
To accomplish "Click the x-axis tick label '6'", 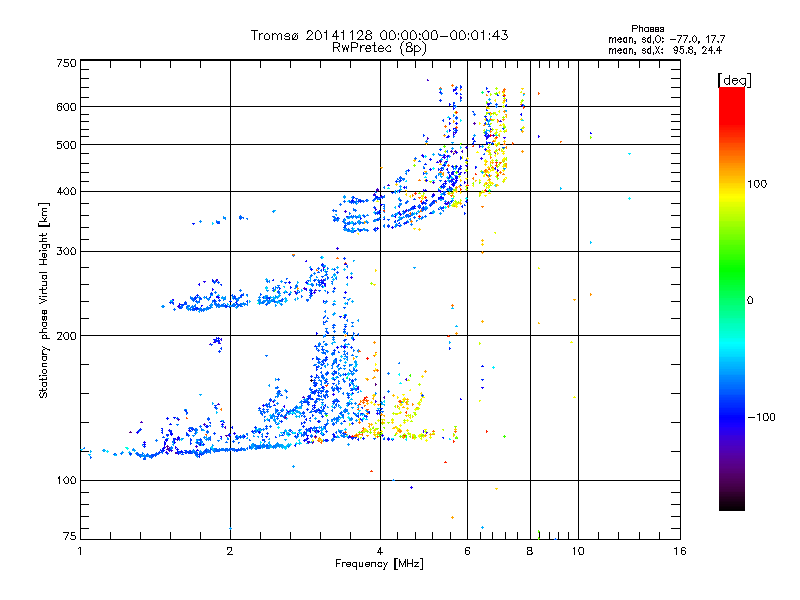I will point(467,551).
